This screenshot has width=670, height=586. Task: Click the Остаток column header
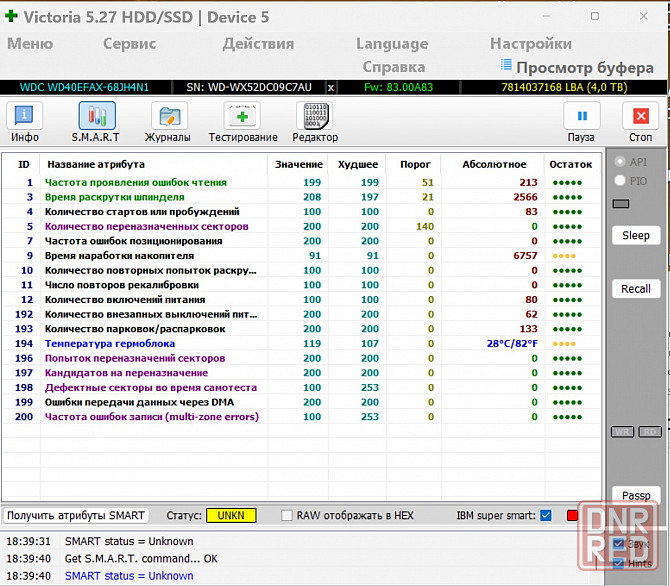(x=570, y=164)
